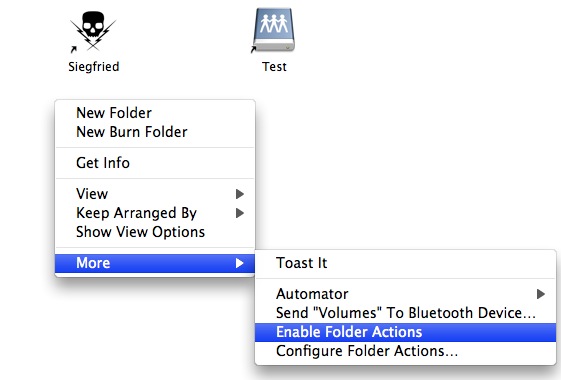Send "Volumes" To Bluetooth Device
561x380 pixels.
(405, 313)
